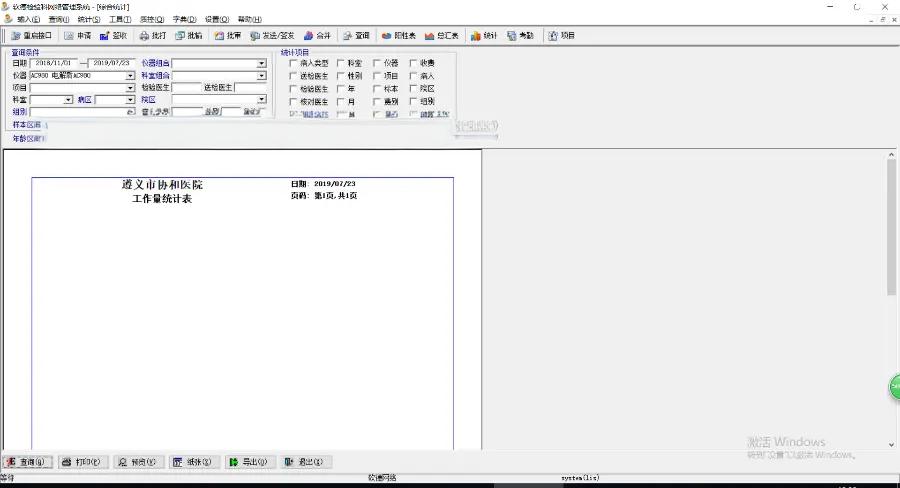Open the 院区 query dropdown
The height and width of the screenshot is (488, 900).
[261, 99]
